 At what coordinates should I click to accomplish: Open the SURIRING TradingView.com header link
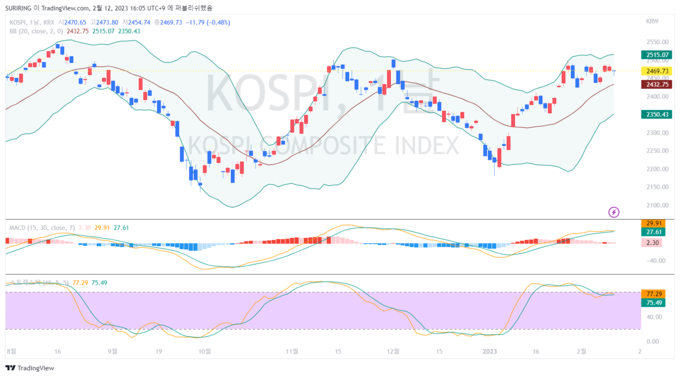click(108, 8)
